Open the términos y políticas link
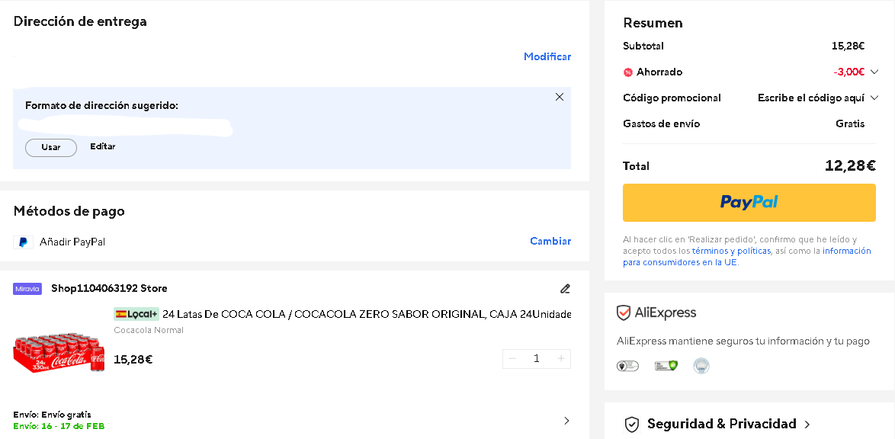Viewport: 895px width, 439px height. pyautogui.click(x=731, y=251)
